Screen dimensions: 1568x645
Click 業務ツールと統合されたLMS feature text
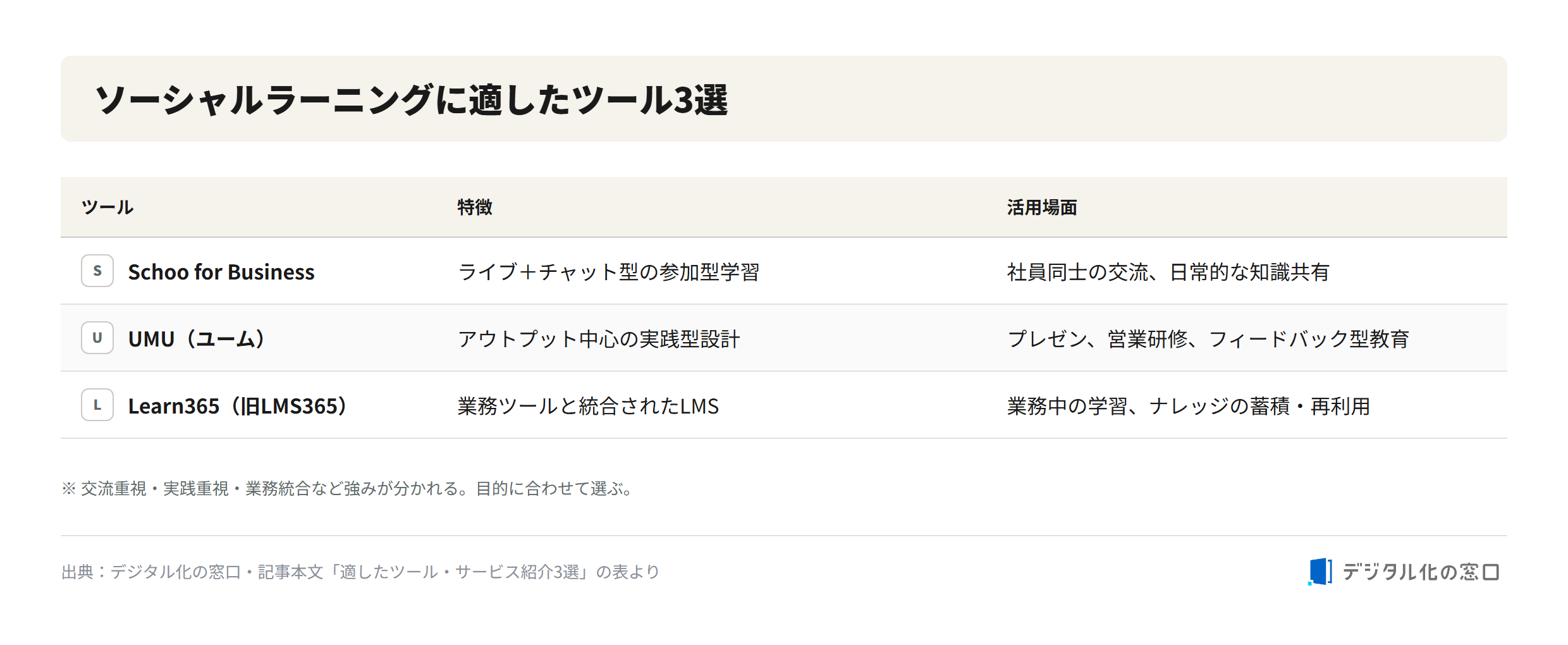click(588, 406)
